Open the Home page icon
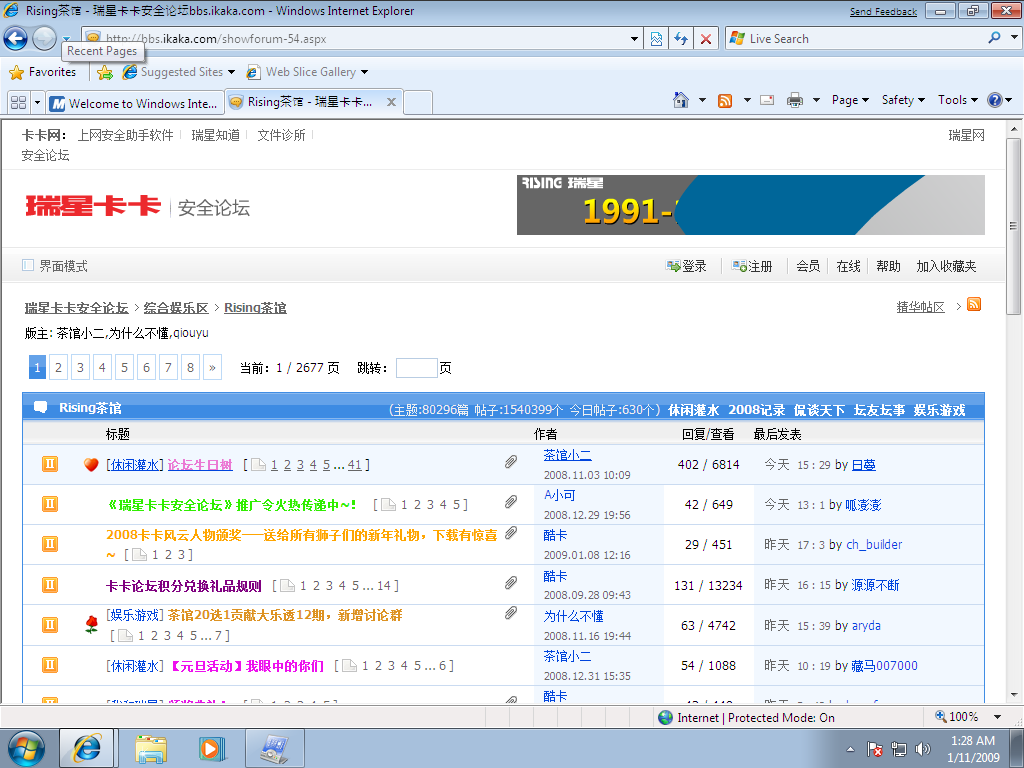The width and height of the screenshot is (1024, 768). 681,100
